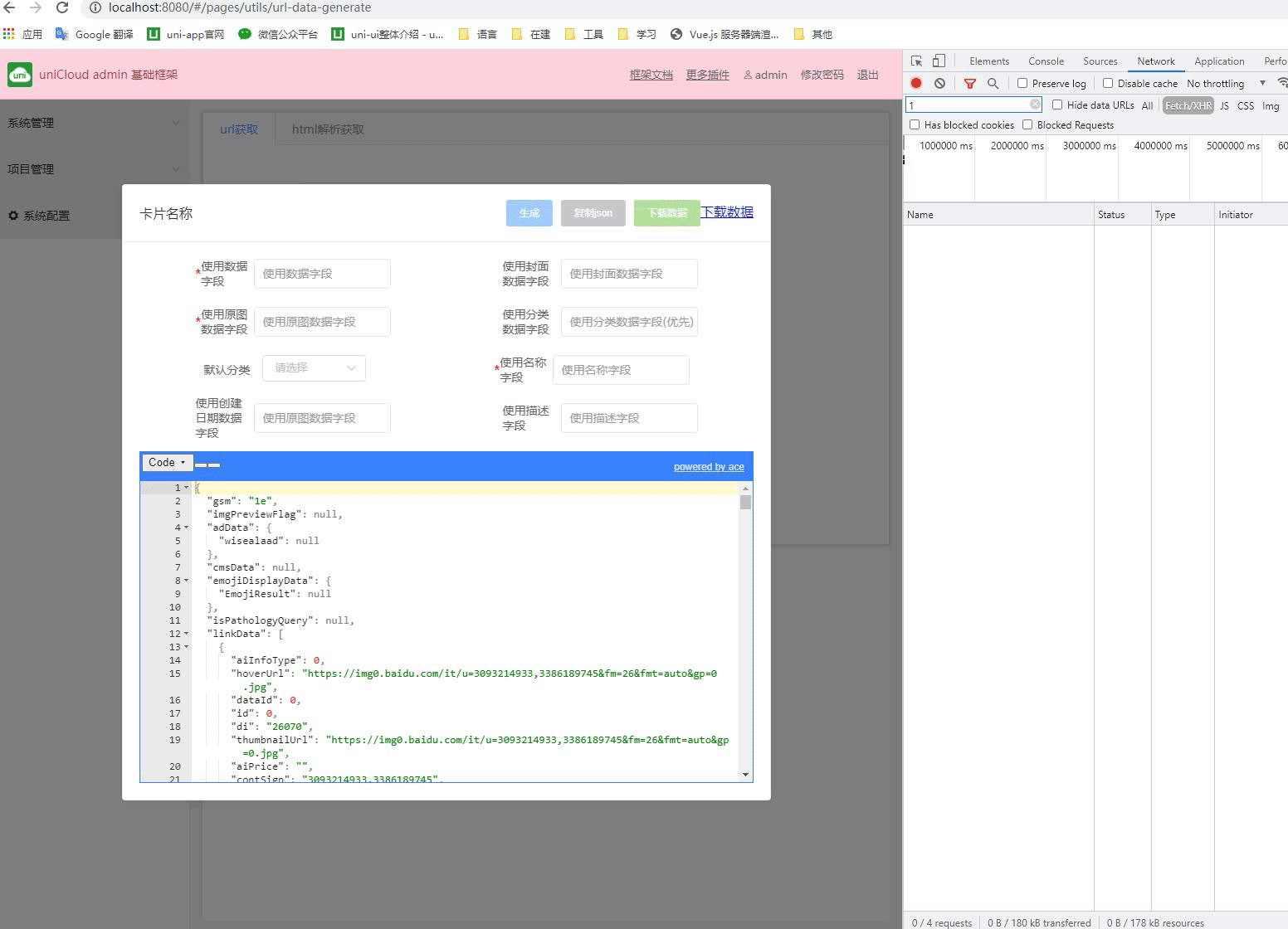Switch to the Application tab
This screenshot has width=1288, height=929.
(1219, 61)
